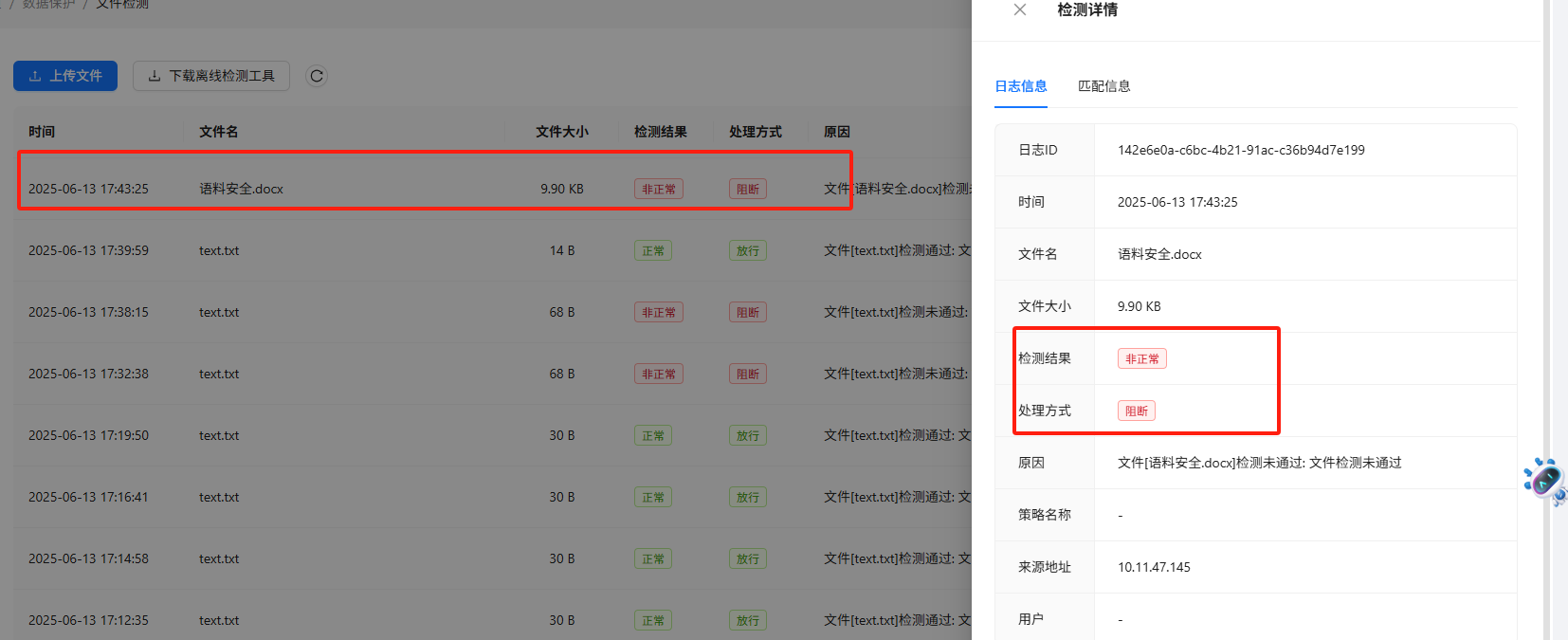
Task: Click 9.90 KB value in detail panel
Action: pos(1140,306)
